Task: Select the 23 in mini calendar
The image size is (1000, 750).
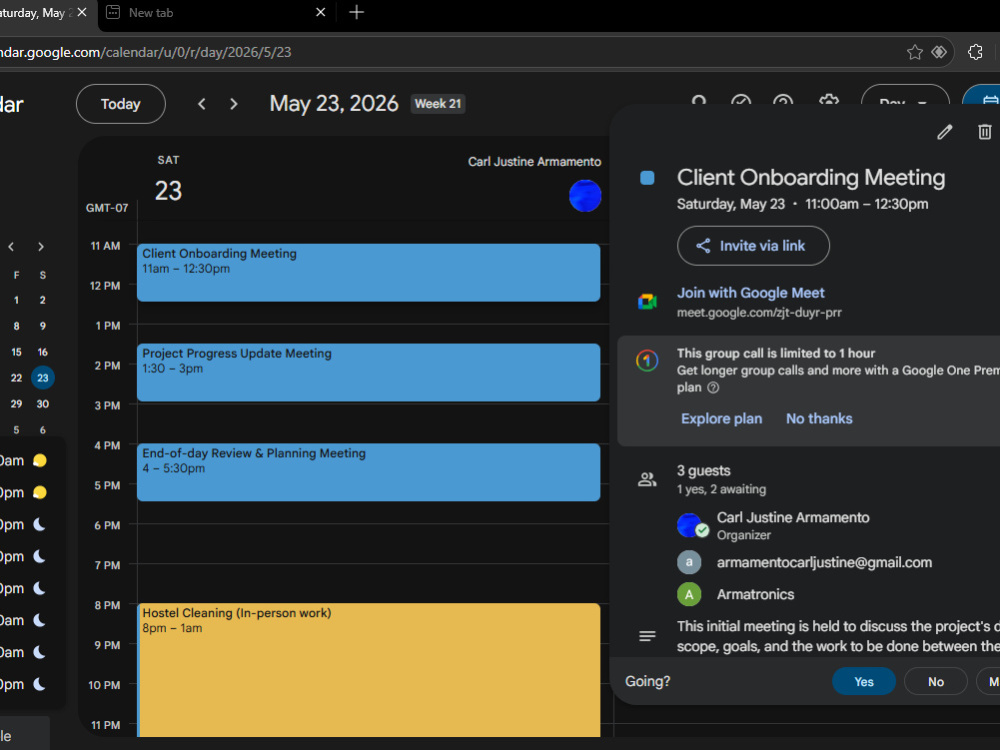Action: [x=43, y=378]
